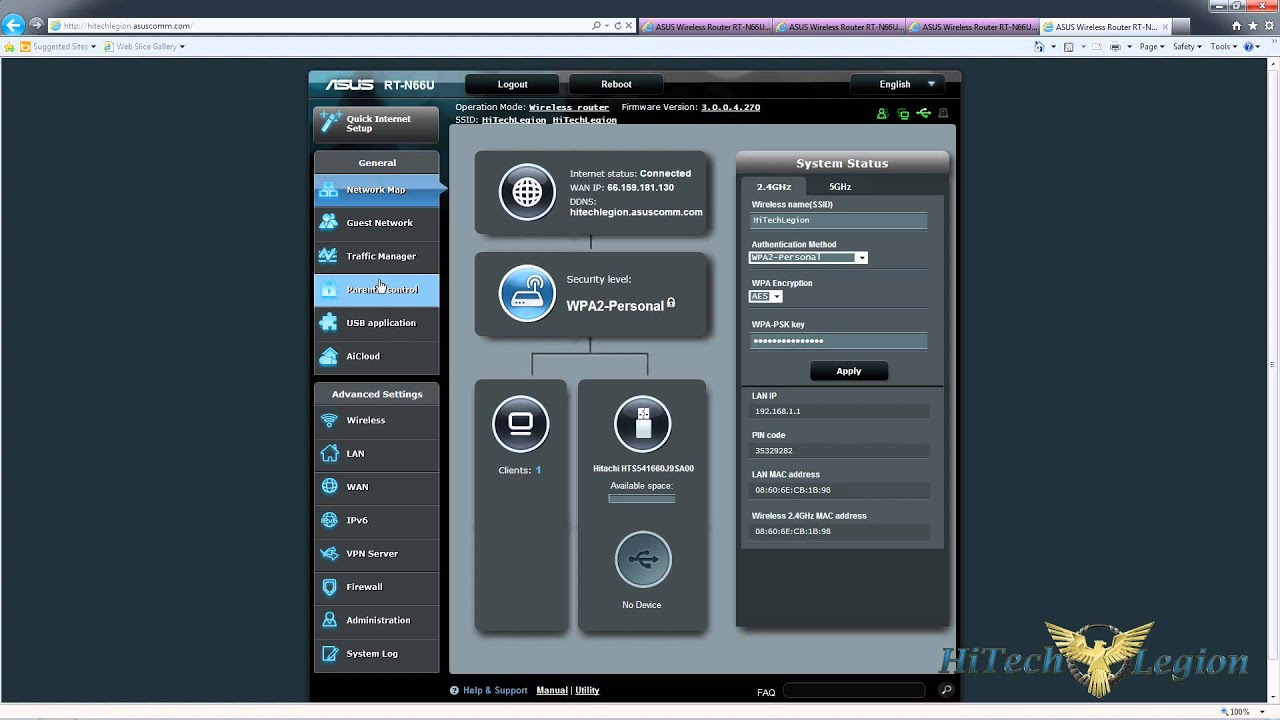Click the Help & Support question icon
This screenshot has height=720, width=1280.
coord(454,691)
